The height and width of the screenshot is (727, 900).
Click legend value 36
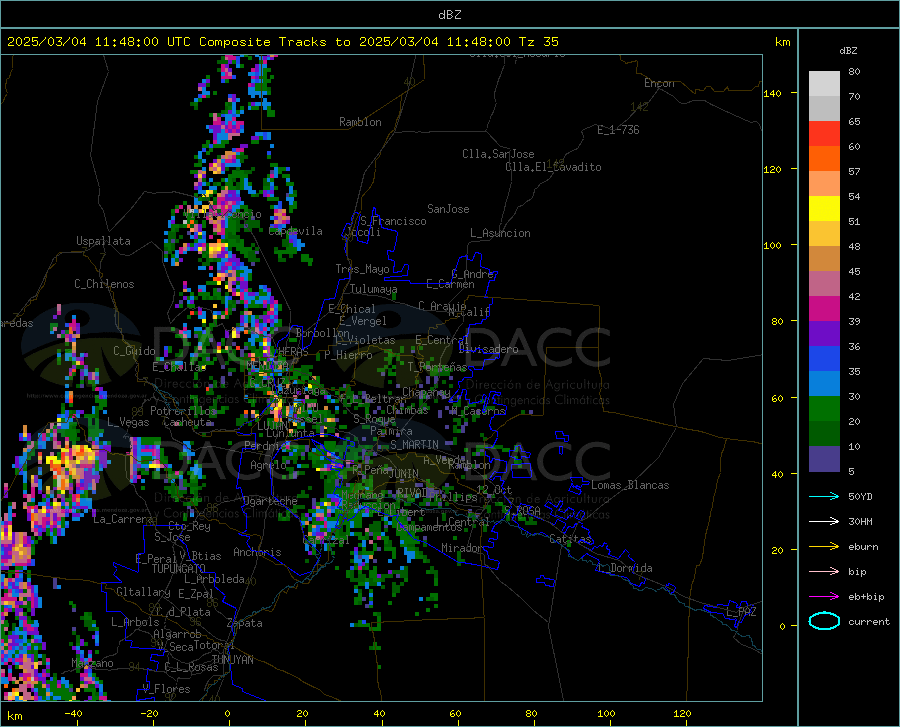point(854,346)
